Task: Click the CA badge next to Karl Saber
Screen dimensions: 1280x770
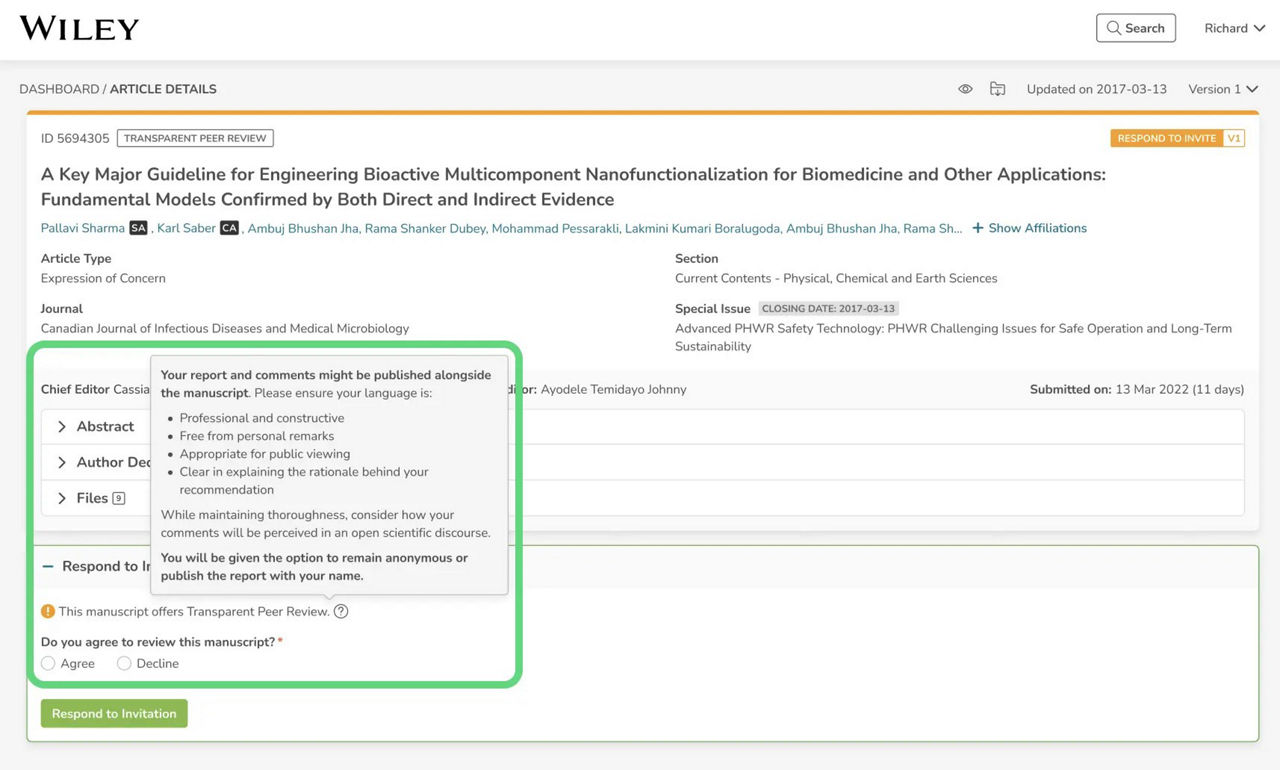Action: [229, 228]
